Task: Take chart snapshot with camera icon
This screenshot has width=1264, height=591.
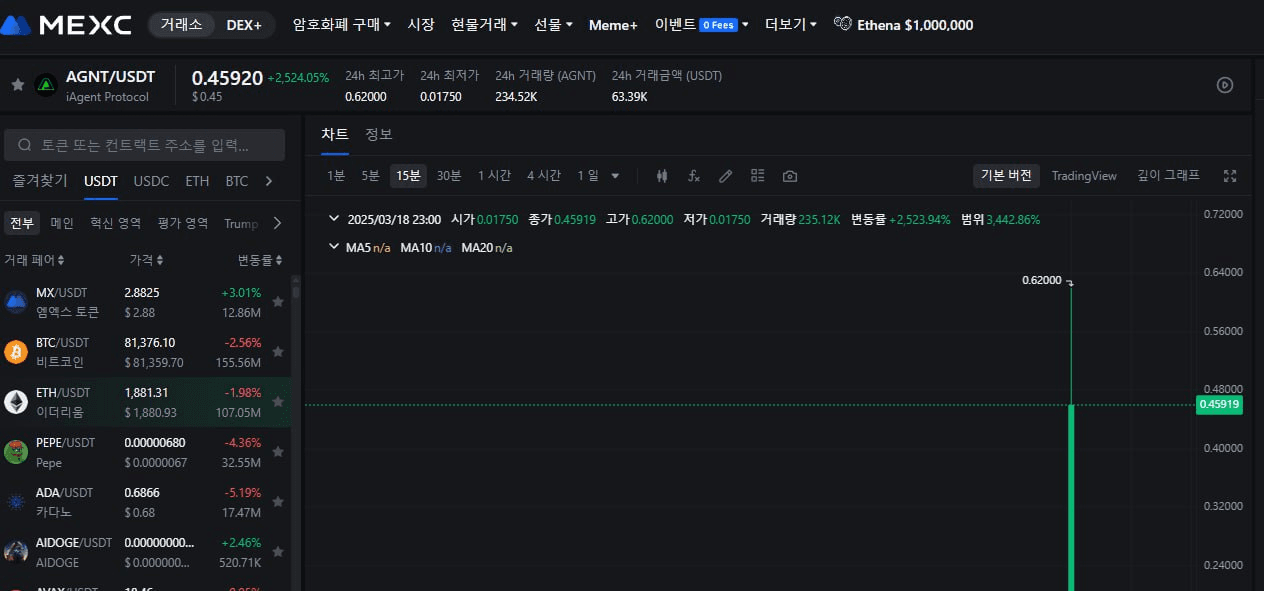Action: tap(790, 176)
